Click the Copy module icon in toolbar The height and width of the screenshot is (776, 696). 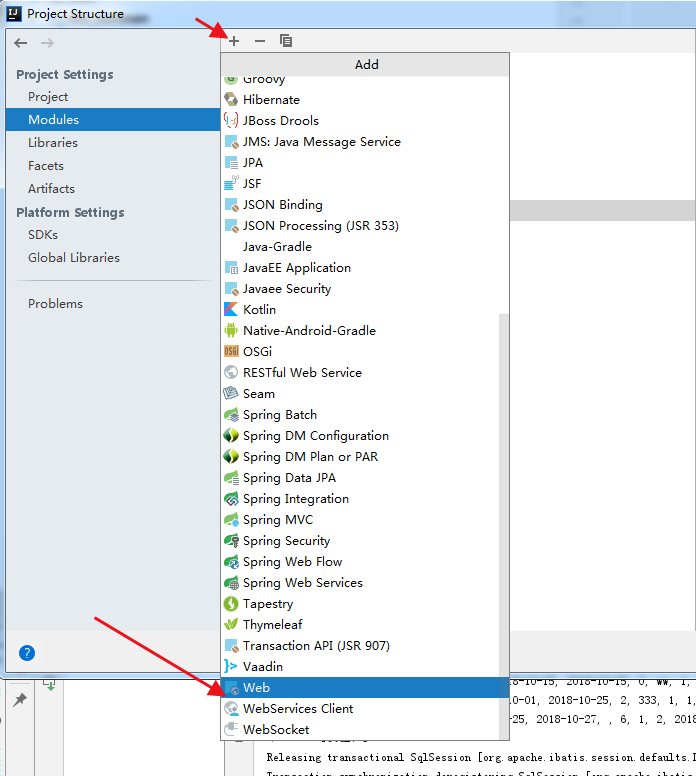[286, 41]
